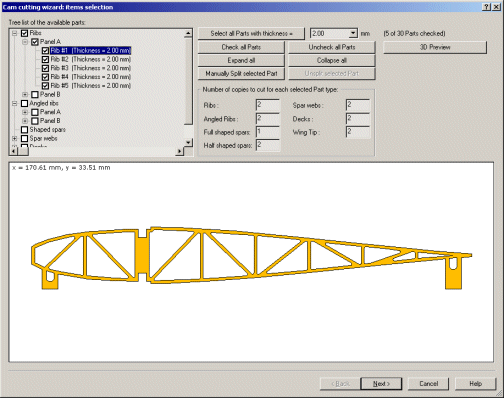Select Rib #4 in the parts tree
Screen dimensions: 504x398
pyautogui.click(x=90, y=77)
